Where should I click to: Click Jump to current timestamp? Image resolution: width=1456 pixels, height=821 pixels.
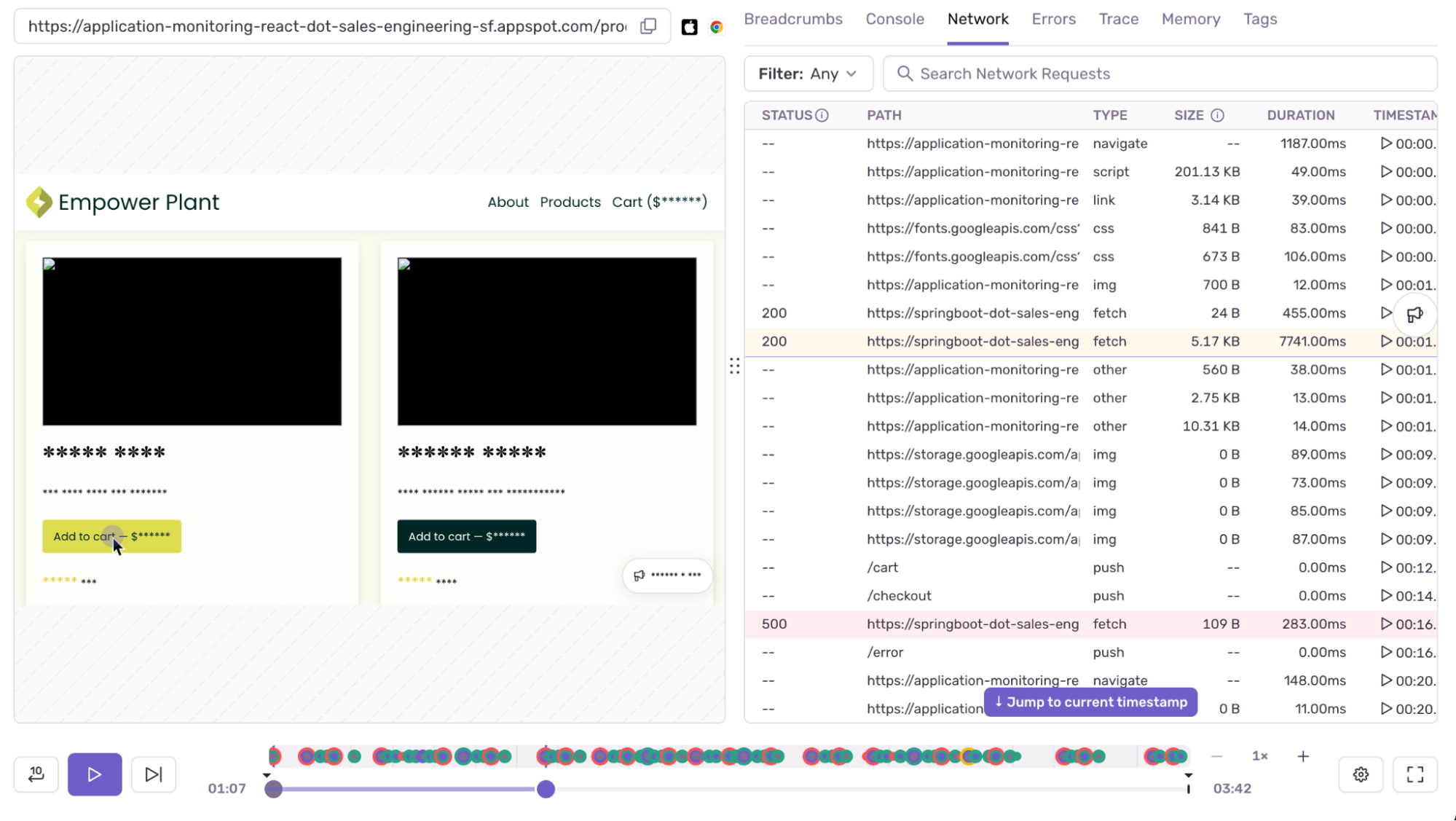pos(1090,702)
